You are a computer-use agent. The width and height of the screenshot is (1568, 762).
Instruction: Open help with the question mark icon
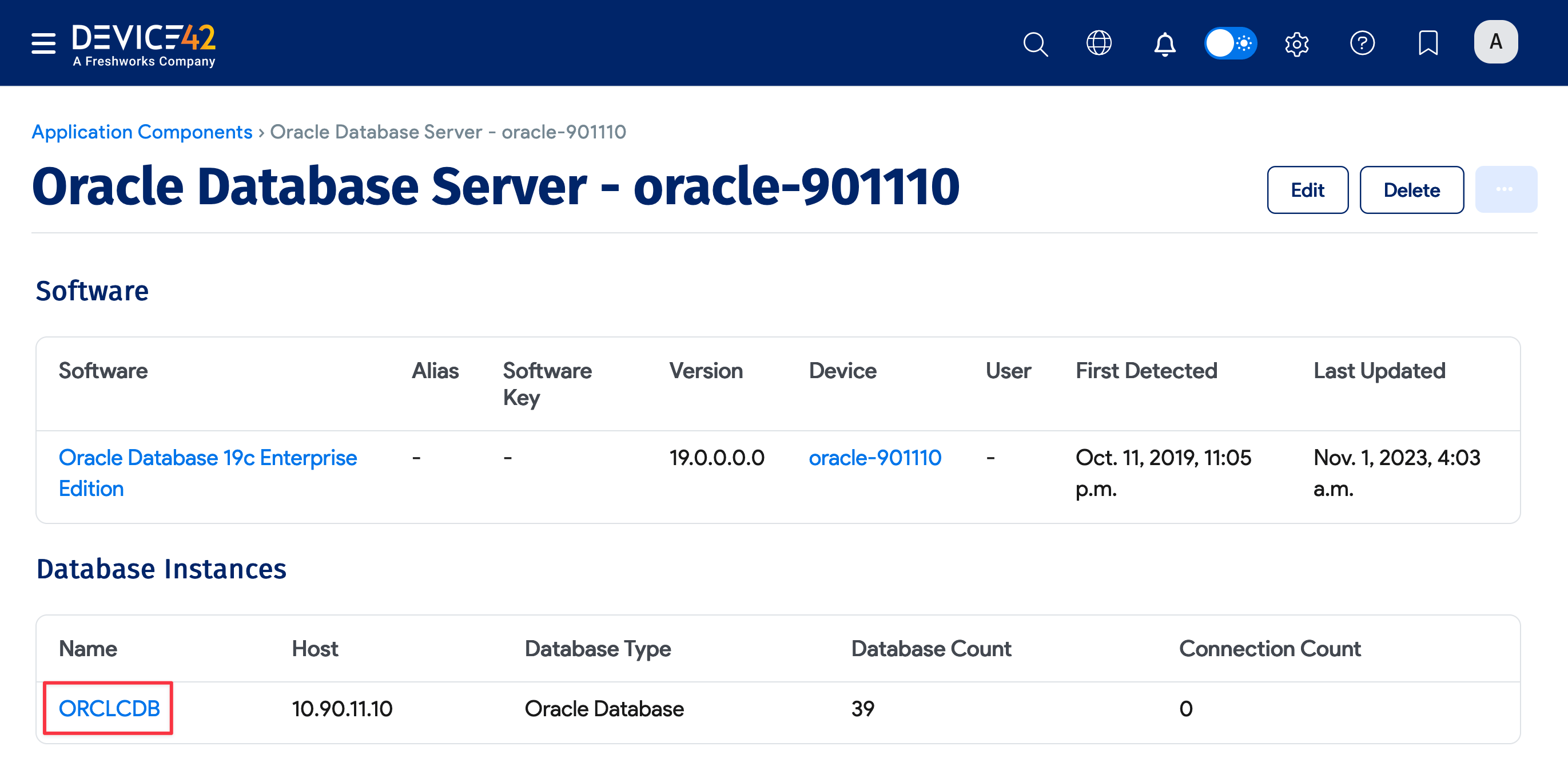(1363, 43)
